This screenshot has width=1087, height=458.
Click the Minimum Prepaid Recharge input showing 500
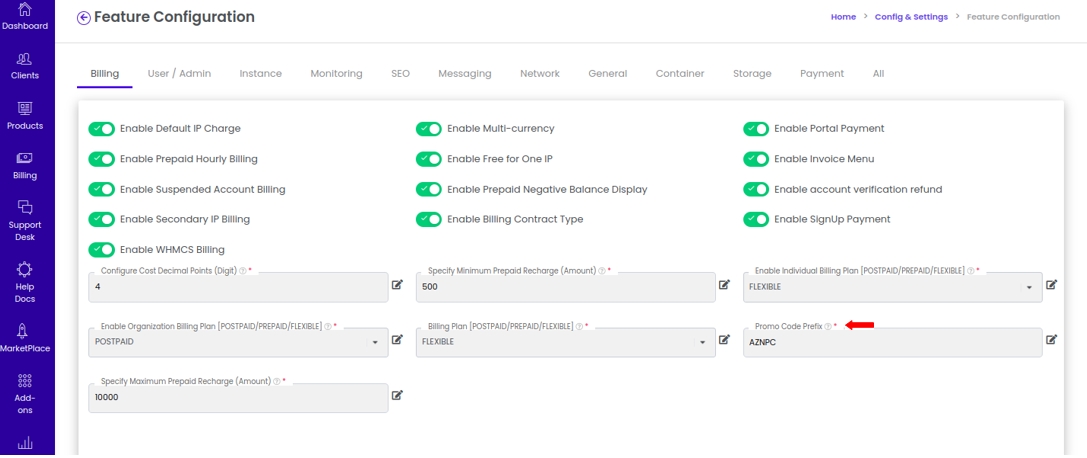[565, 287]
